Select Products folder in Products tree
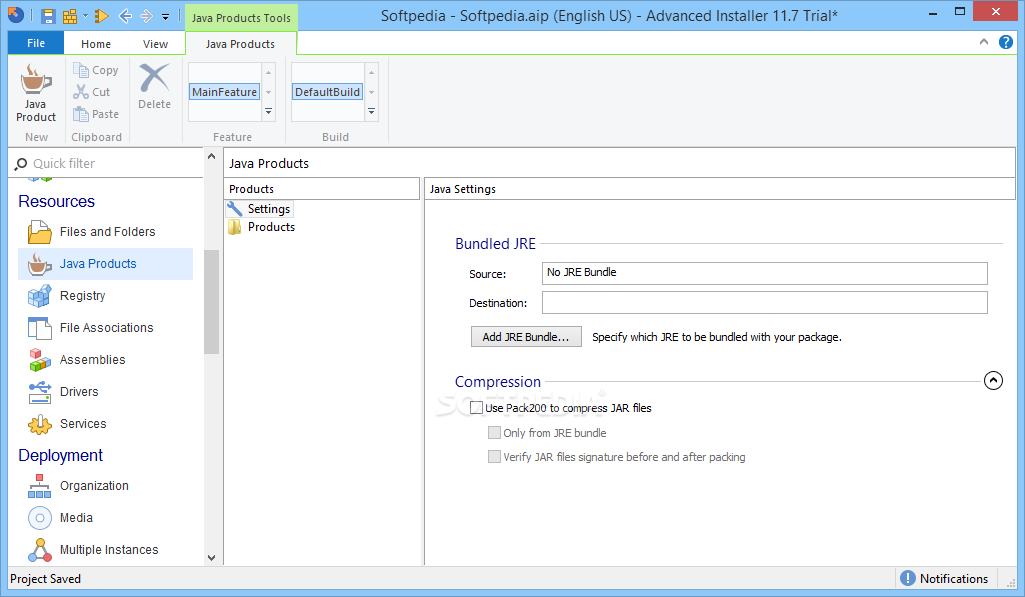The width and height of the screenshot is (1025, 597). [x=261, y=227]
